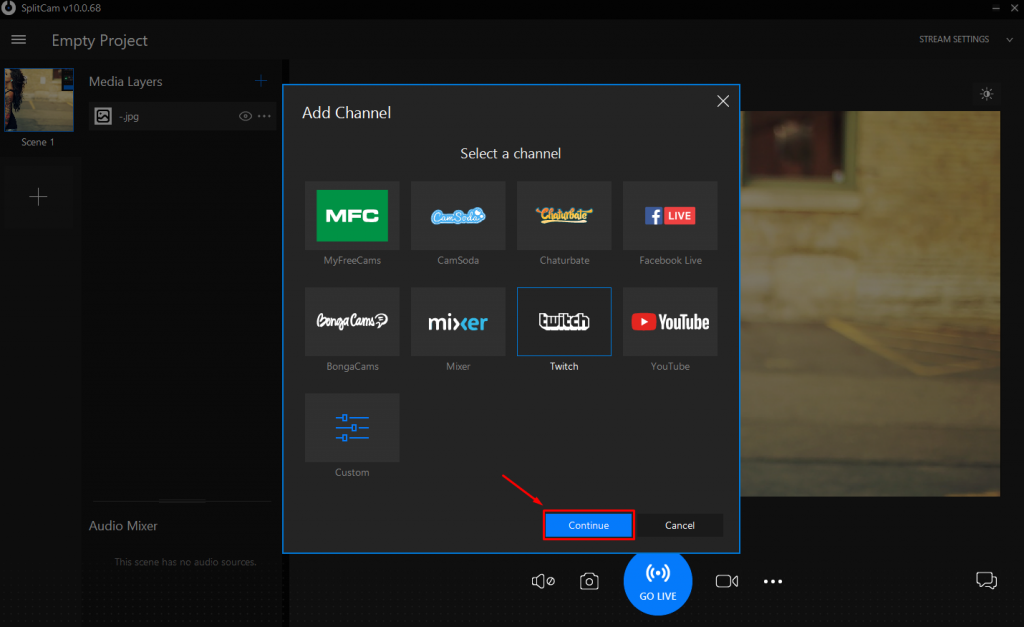1024x627 pixels.
Task: Click the Empty Project title
Action: (x=99, y=40)
